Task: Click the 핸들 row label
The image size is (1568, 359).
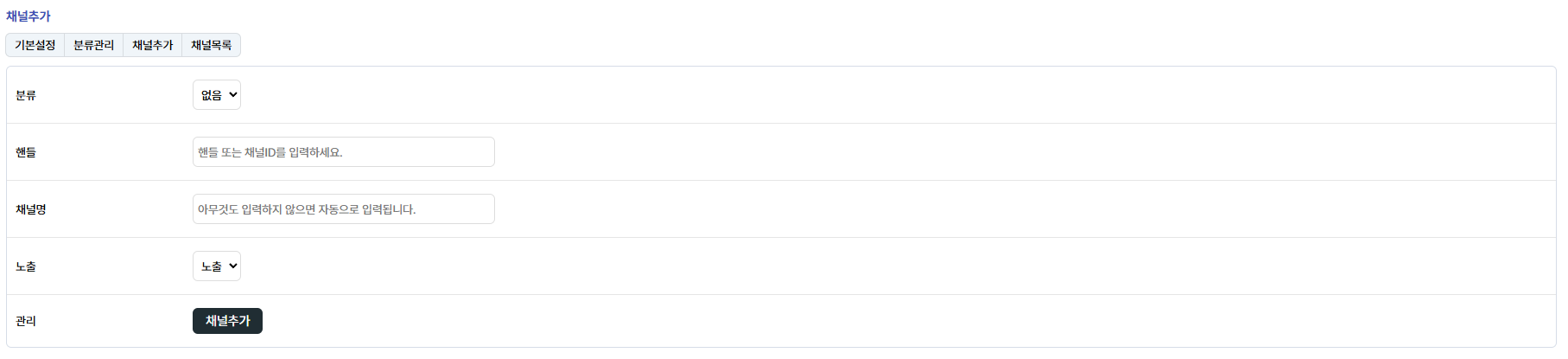Action: tap(26, 152)
